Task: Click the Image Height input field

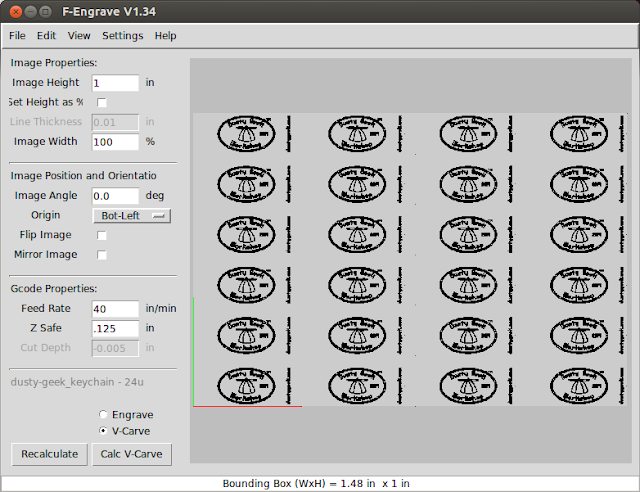Action: point(115,83)
